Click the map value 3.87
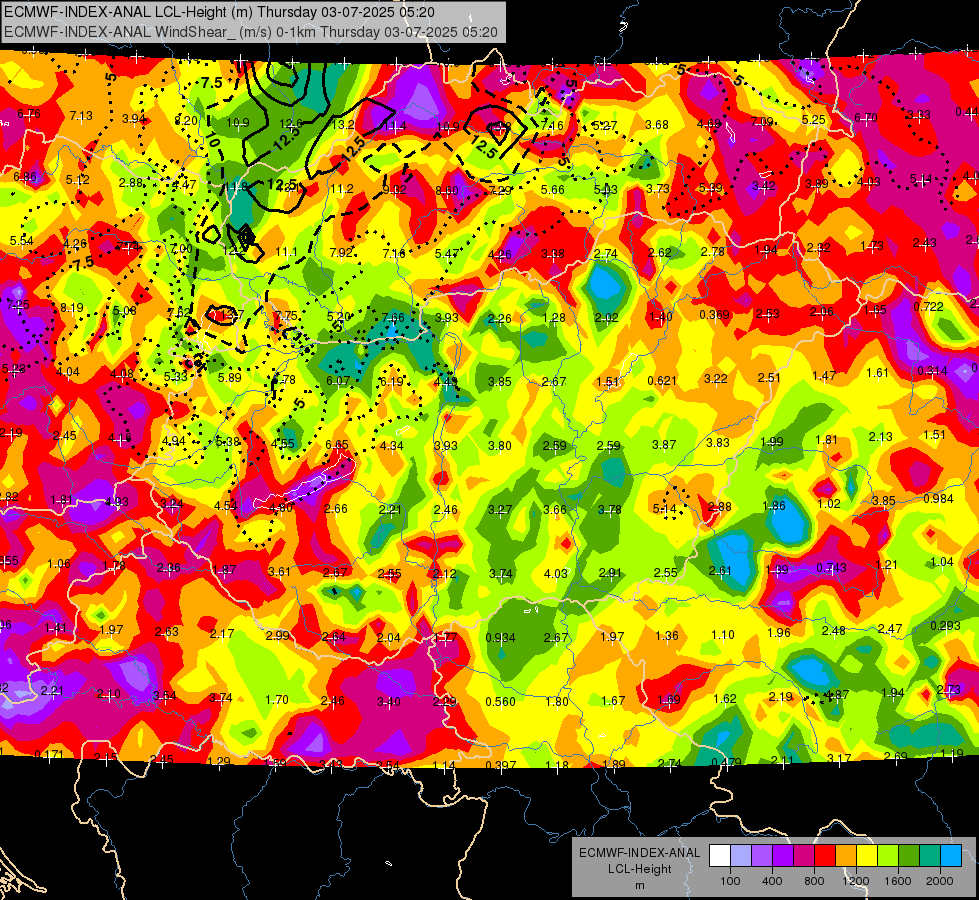This screenshot has height=900, width=979. coord(664,445)
